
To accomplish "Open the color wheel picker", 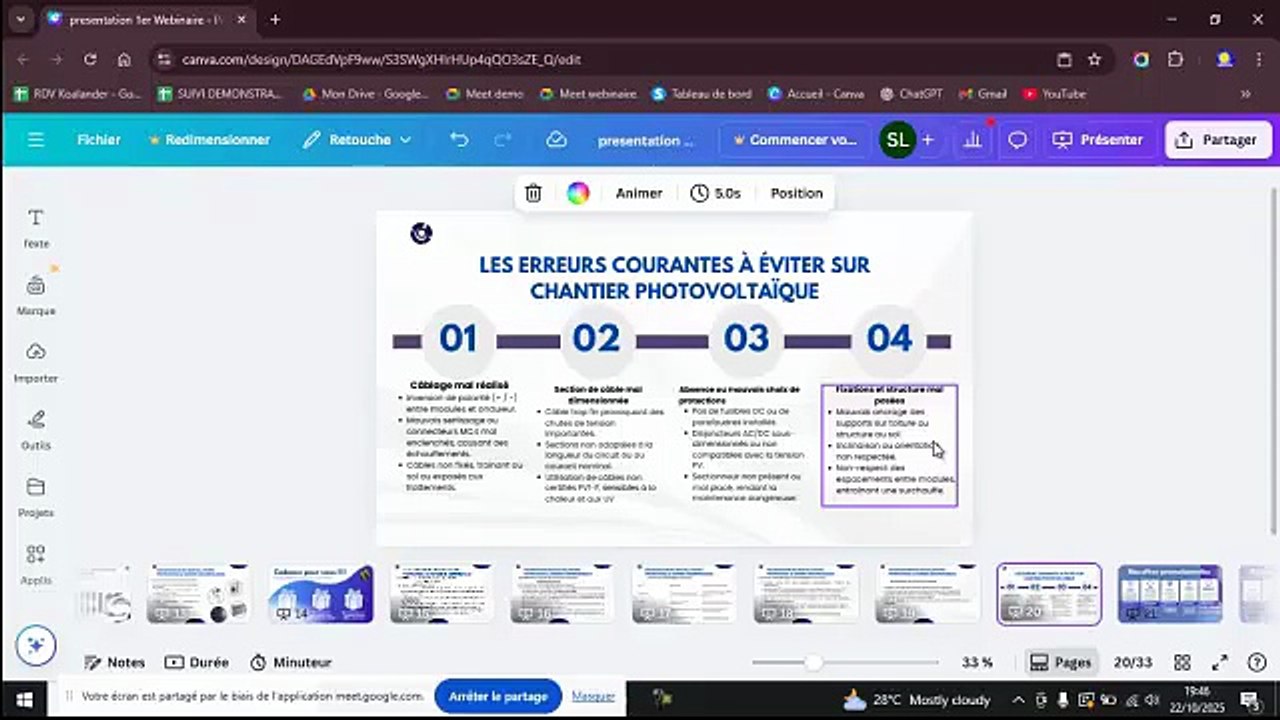I will pos(578,193).
